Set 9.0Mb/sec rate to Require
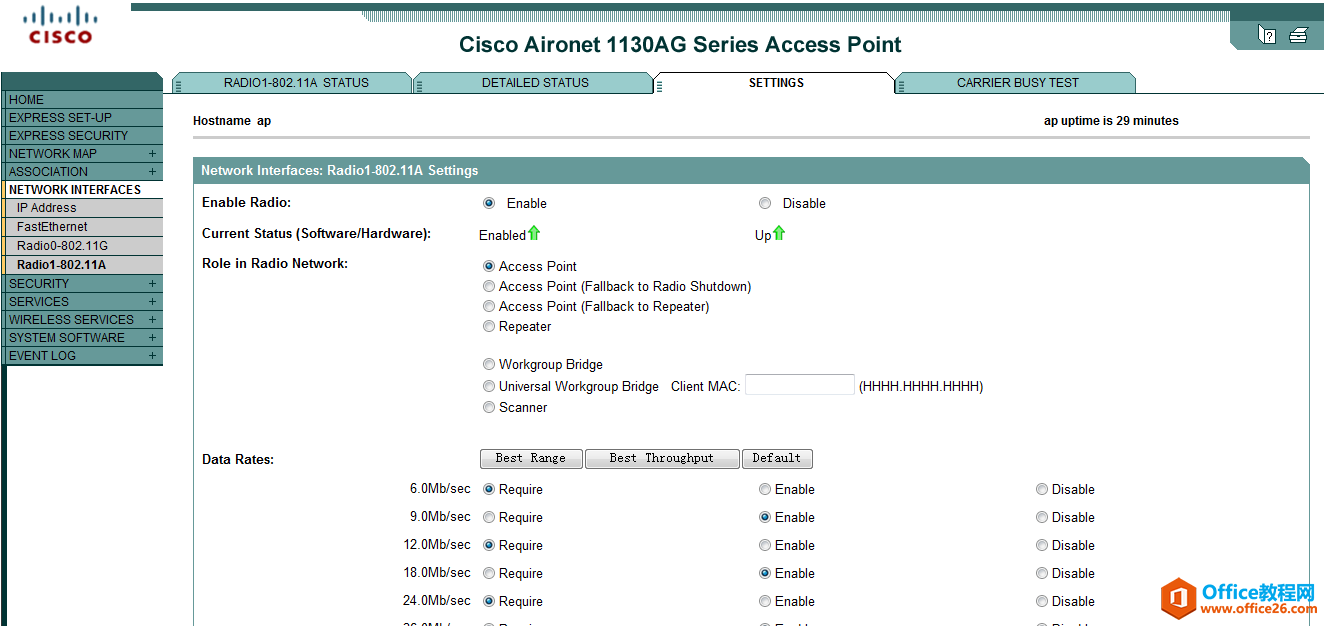This screenshot has height=626, width=1324. [489, 517]
